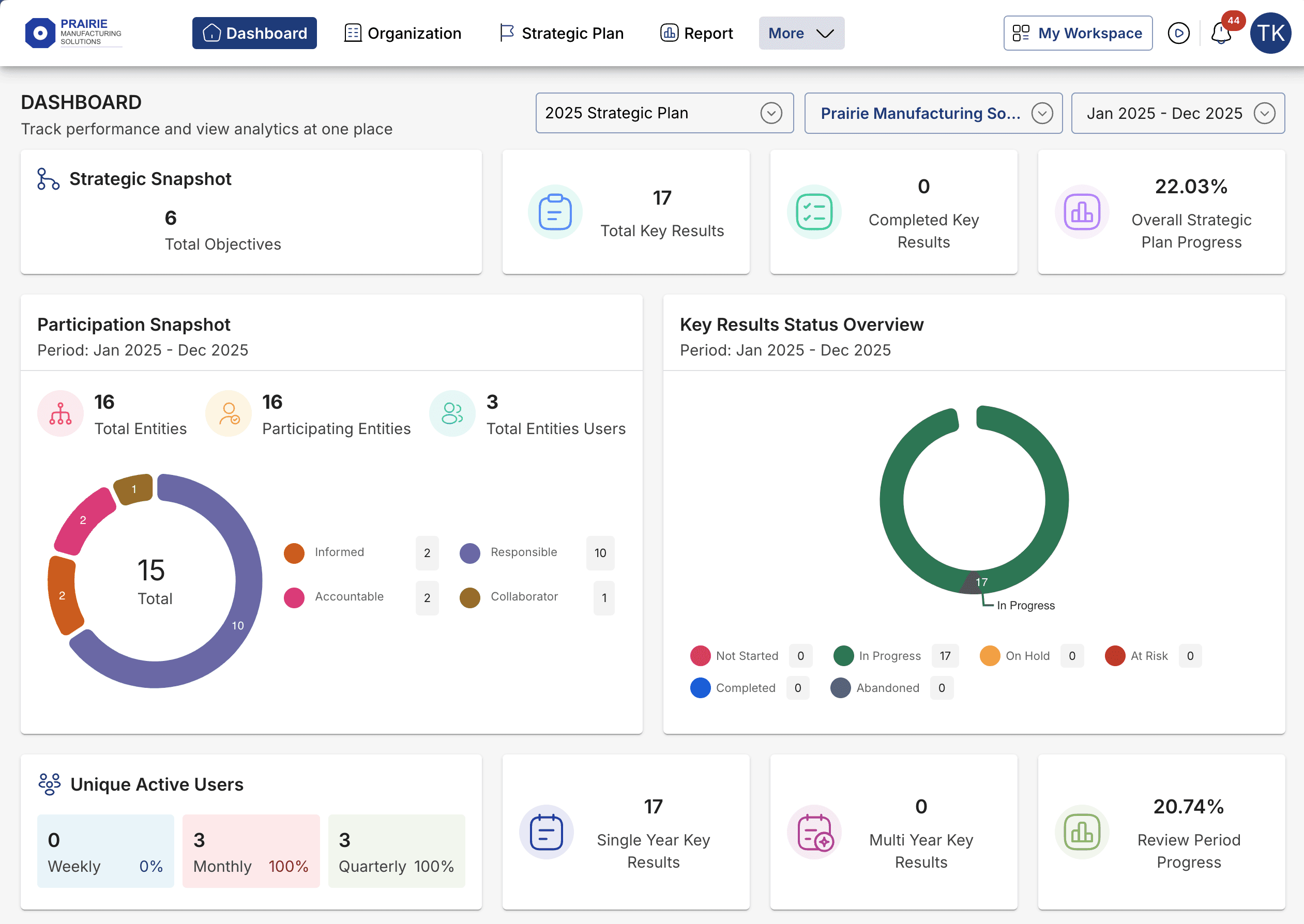This screenshot has height=924, width=1304.
Task: Click the Multi Year Key Results calendar icon
Action: pyautogui.click(x=814, y=833)
